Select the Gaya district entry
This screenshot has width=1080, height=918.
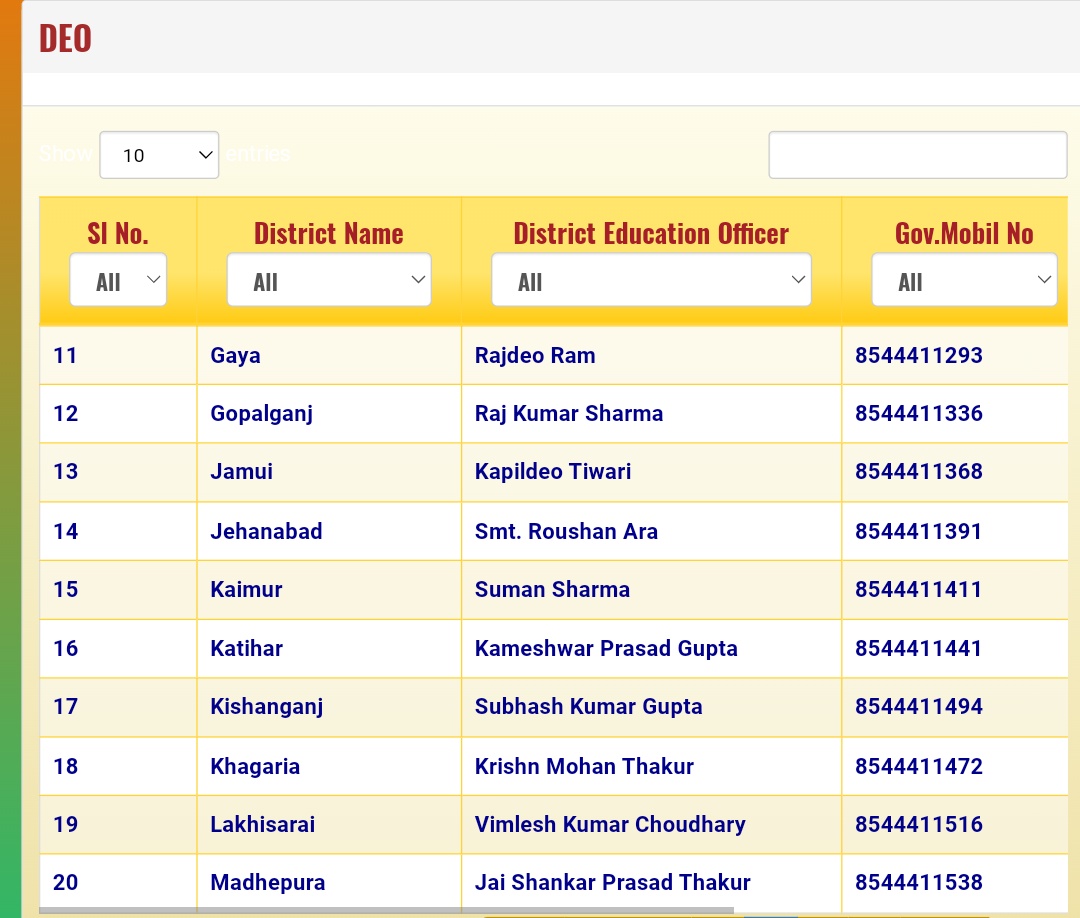point(235,355)
